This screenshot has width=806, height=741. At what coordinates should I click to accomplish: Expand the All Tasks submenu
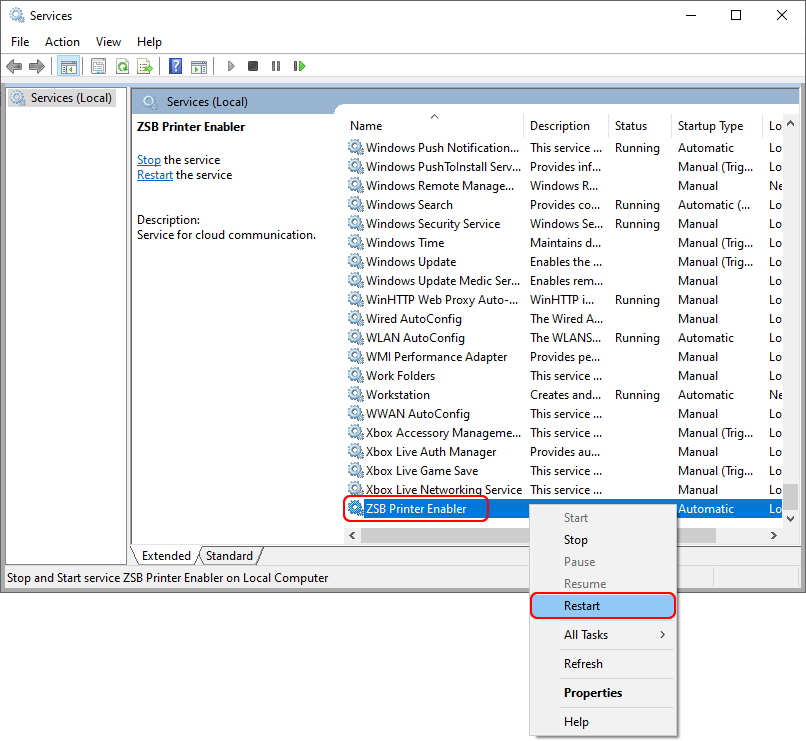click(586, 634)
